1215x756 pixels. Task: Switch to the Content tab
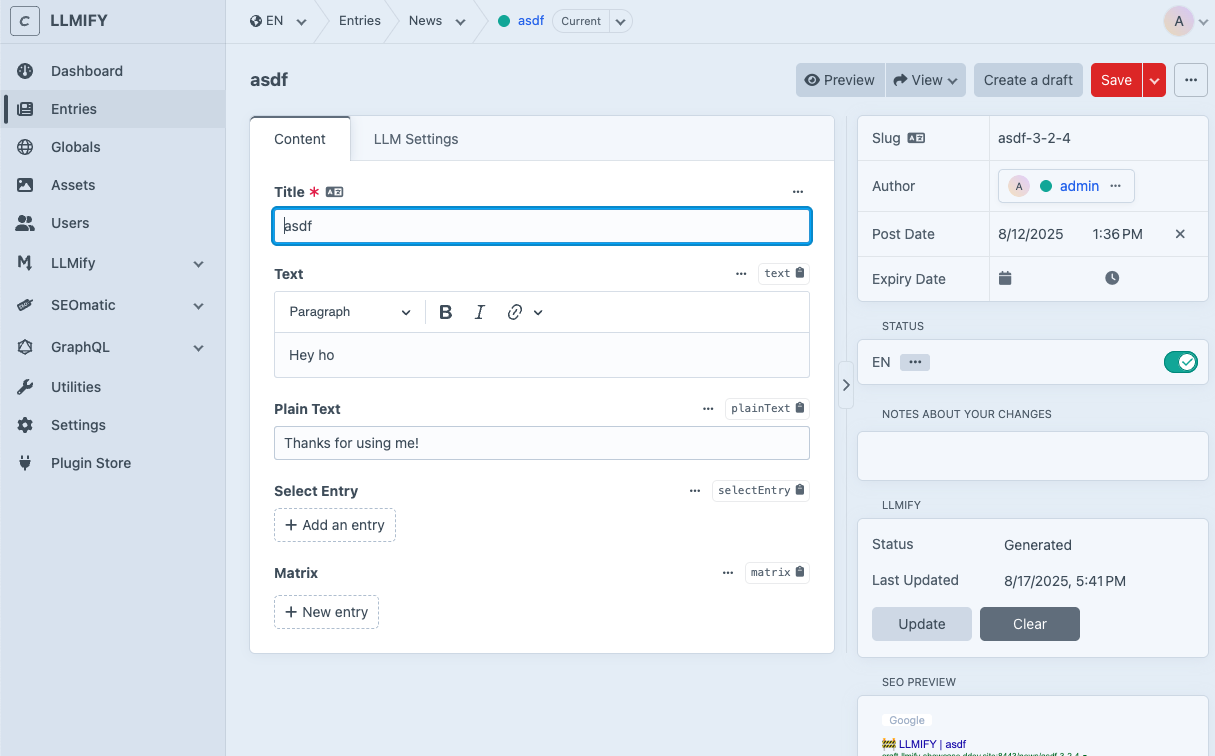(x=300, y=139)
